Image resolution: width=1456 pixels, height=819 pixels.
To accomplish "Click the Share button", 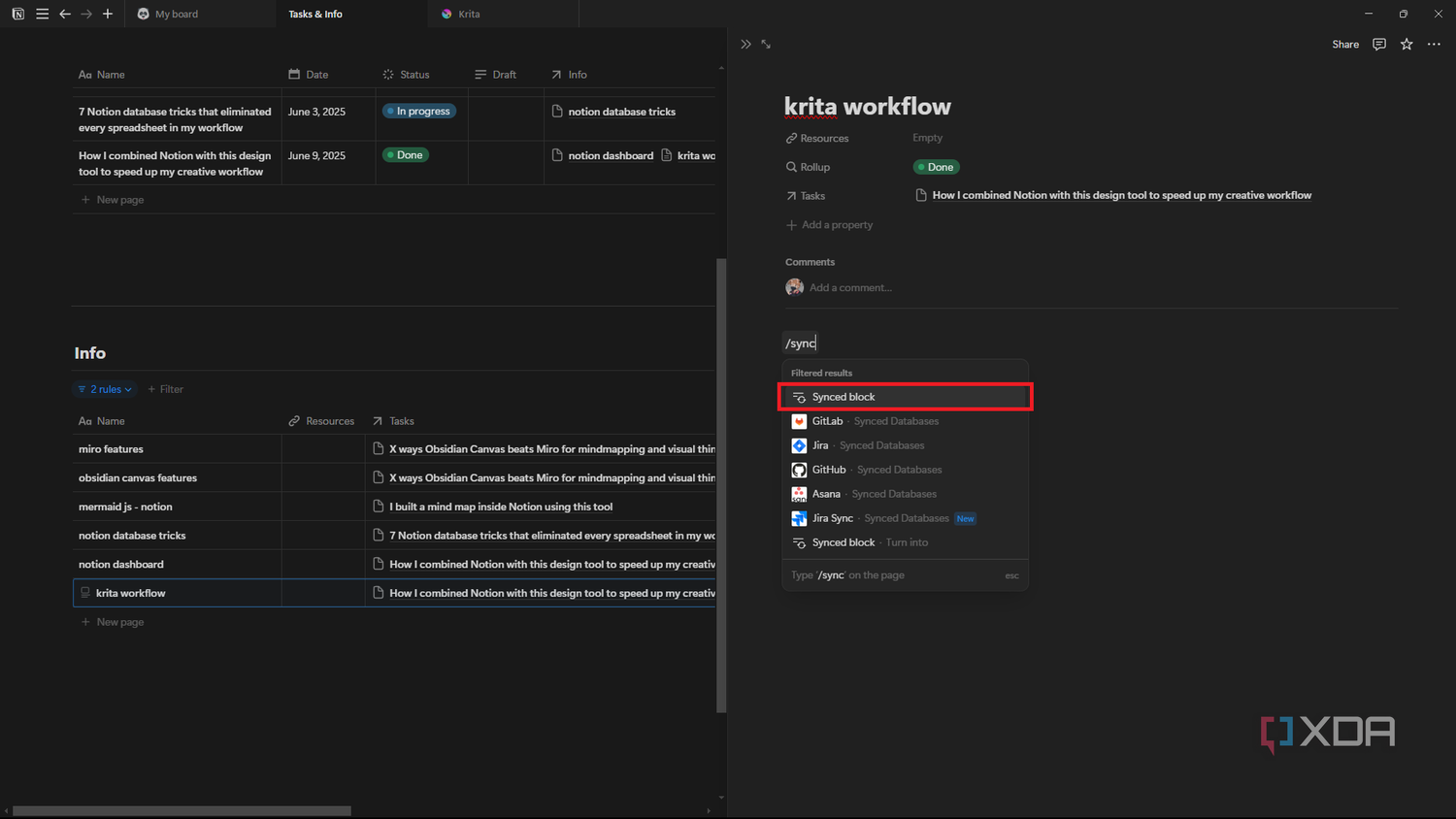I will tap(1345, 45).
